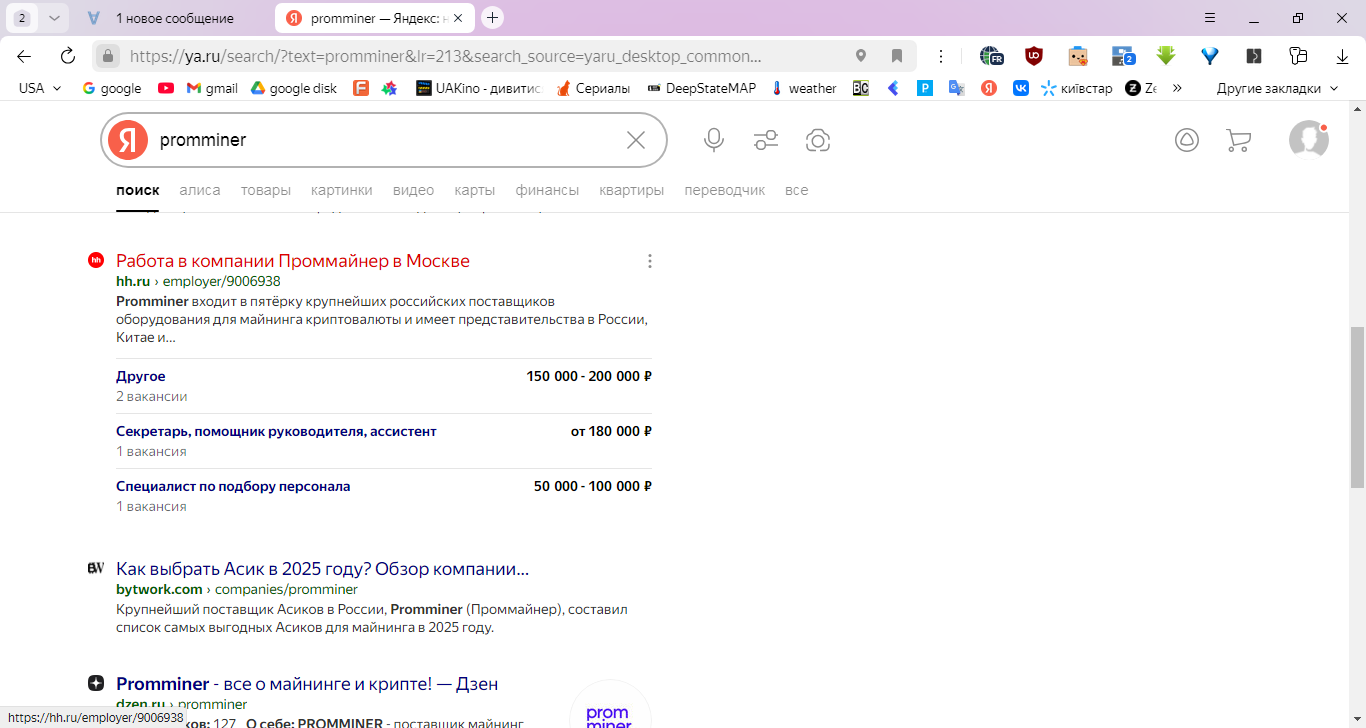Viewport: 1366px width, 728px height.
Task: Open the user profile avatar
Action: (x=1309, y=140)
